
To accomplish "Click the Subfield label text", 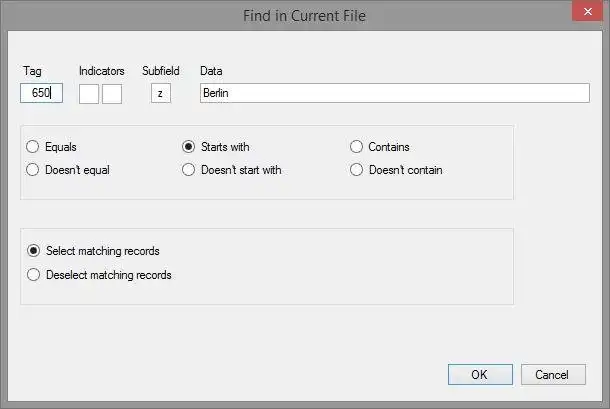I will [160, 71].
